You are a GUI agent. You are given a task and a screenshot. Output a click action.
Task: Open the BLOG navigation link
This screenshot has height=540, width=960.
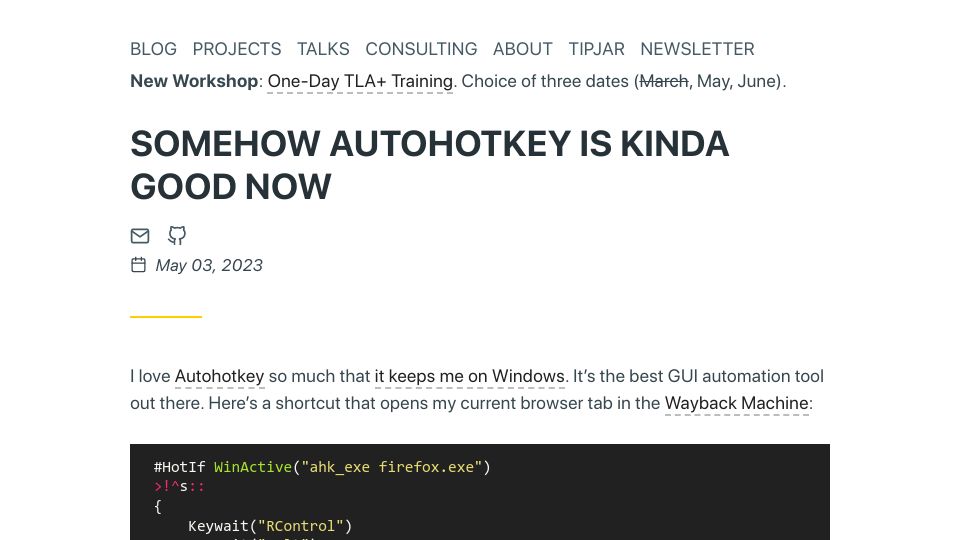tap(153, 49)
